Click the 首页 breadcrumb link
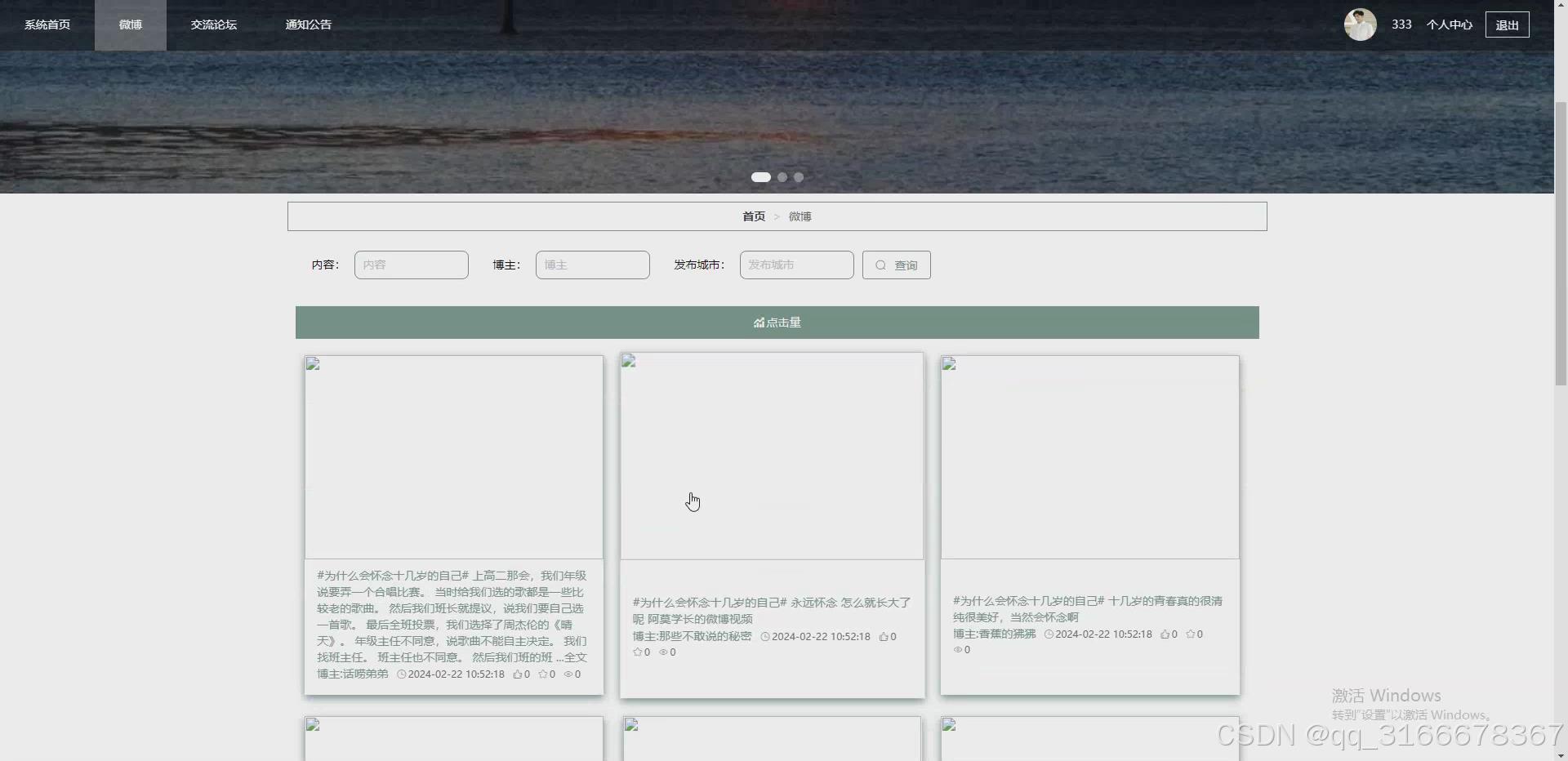 754,216
